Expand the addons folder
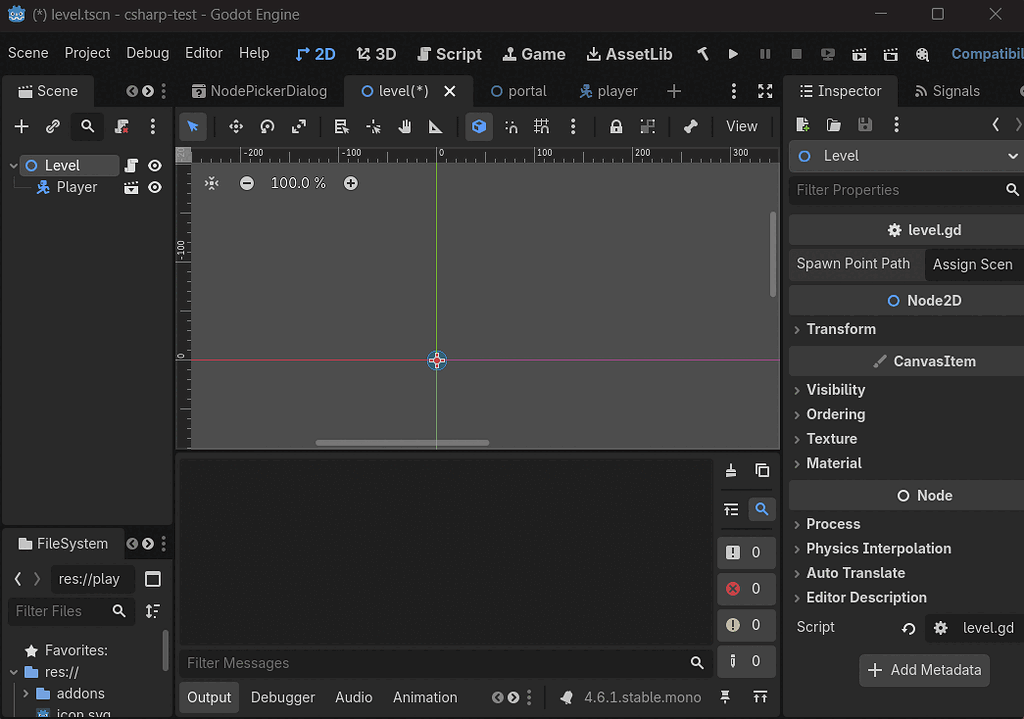Image resolution: width=1024 pixels, height=719 pixels. click(25, 694)
